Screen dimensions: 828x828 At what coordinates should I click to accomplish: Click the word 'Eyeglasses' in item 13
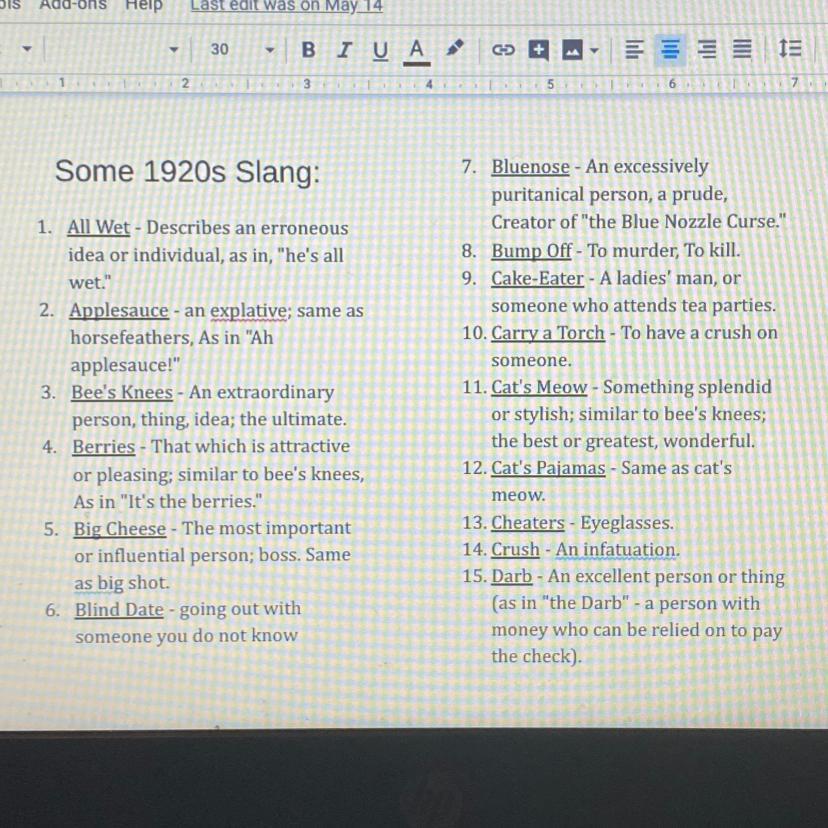coord(625,523)
